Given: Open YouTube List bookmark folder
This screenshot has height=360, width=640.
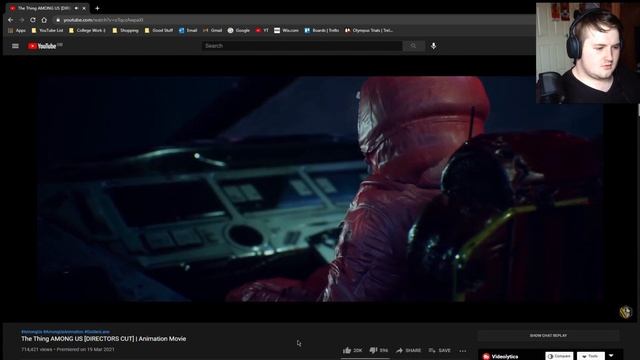Looking at the screenshot, I should [x=47, y=30].
